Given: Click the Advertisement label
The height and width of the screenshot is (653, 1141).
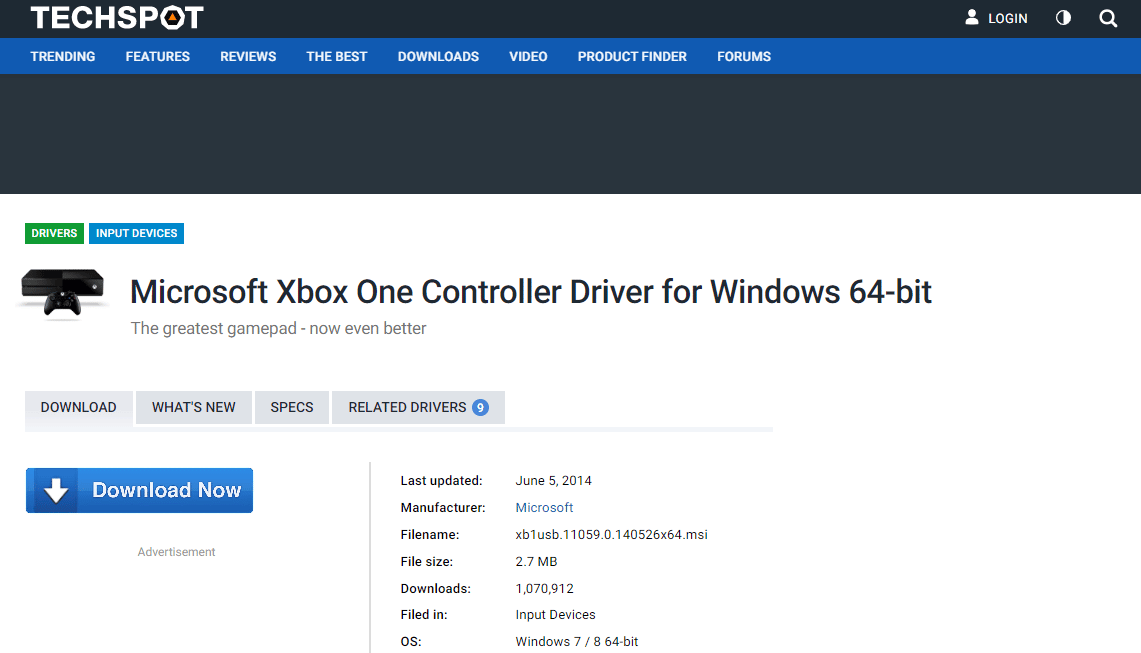Looking at the screenshot, I should click(x=176, y=552).
